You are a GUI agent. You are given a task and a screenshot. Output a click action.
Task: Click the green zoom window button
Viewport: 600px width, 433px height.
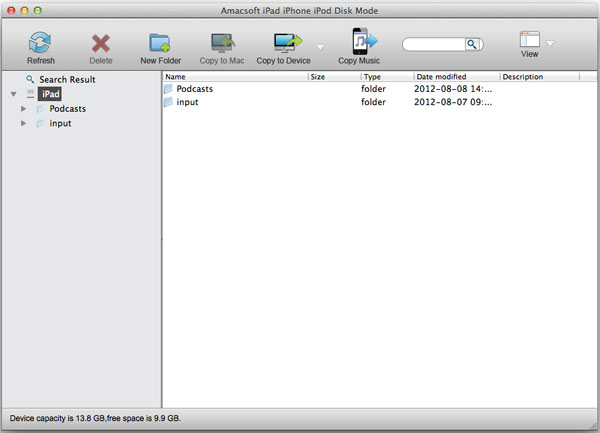coord(38,10)
